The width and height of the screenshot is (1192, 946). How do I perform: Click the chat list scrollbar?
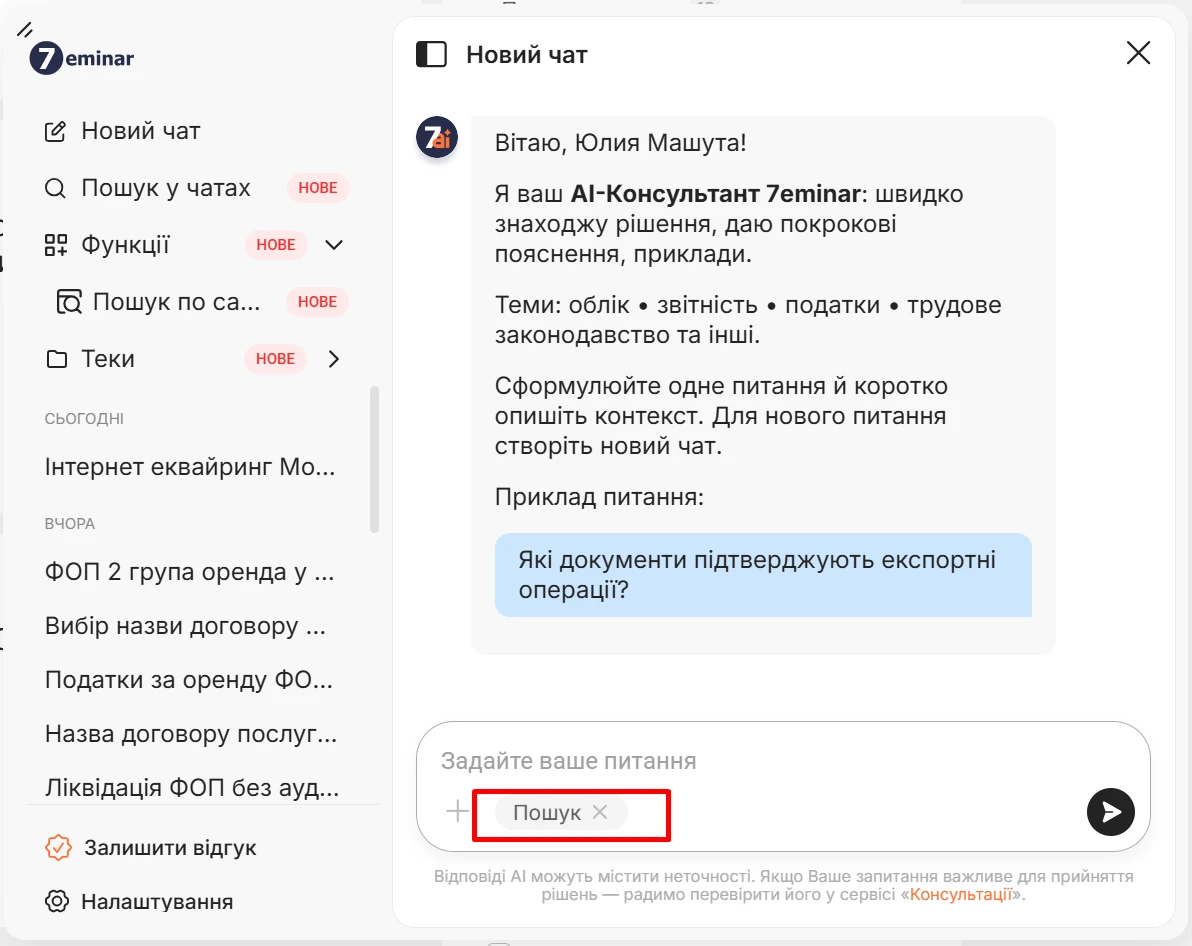tap(374, 459)
